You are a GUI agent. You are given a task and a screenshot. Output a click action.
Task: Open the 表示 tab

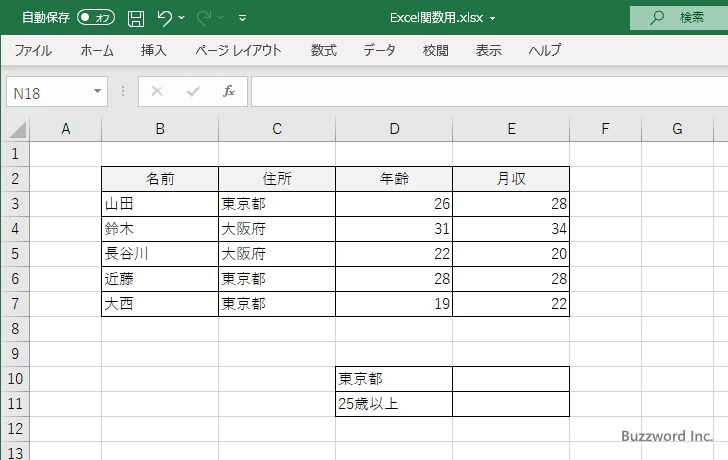click(x=488, y=50)
